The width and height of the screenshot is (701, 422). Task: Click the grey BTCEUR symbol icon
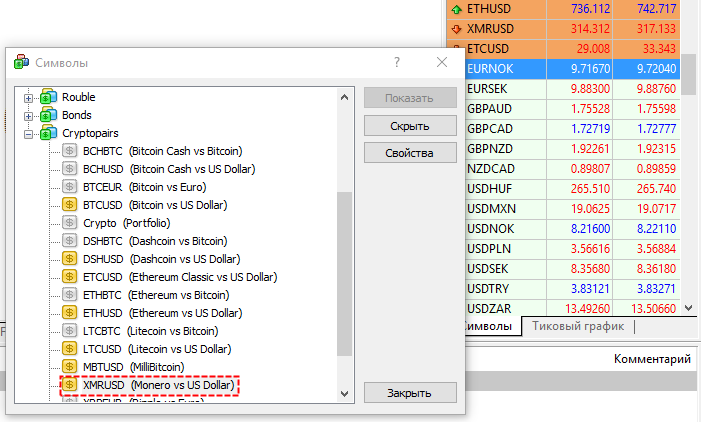tap(69, 186)
